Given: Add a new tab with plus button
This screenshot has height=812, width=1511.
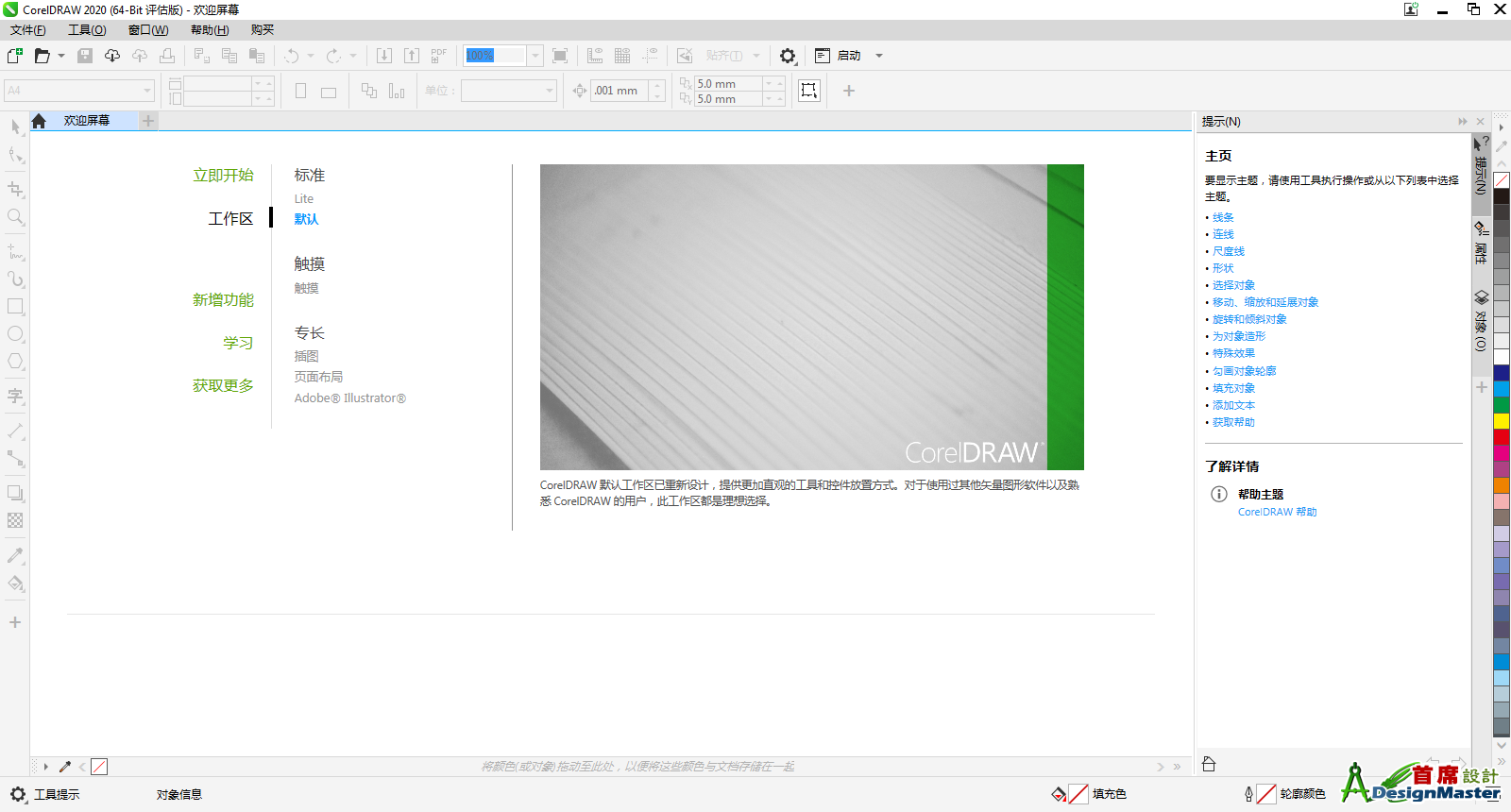Looking at the screenshot, I should (x=148, y=121).
